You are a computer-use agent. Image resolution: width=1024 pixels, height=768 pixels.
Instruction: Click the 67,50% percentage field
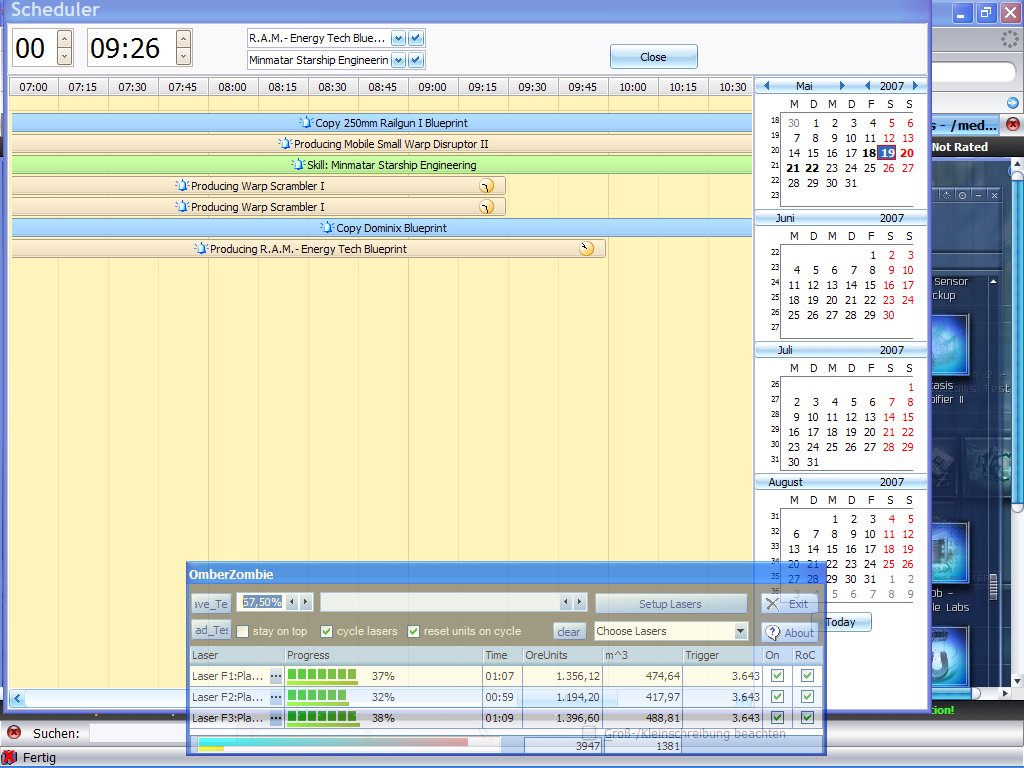tap(261, 602)
